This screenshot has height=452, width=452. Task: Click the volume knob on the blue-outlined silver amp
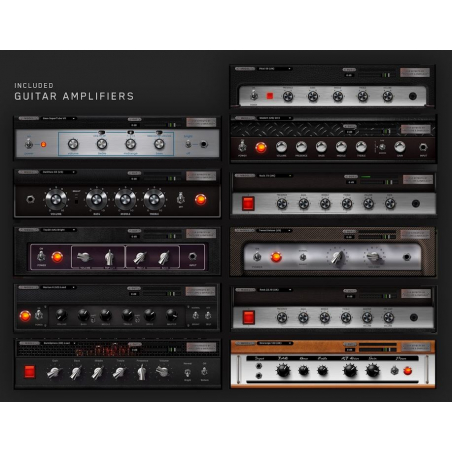pyautogui.click(x=73, y=144)
